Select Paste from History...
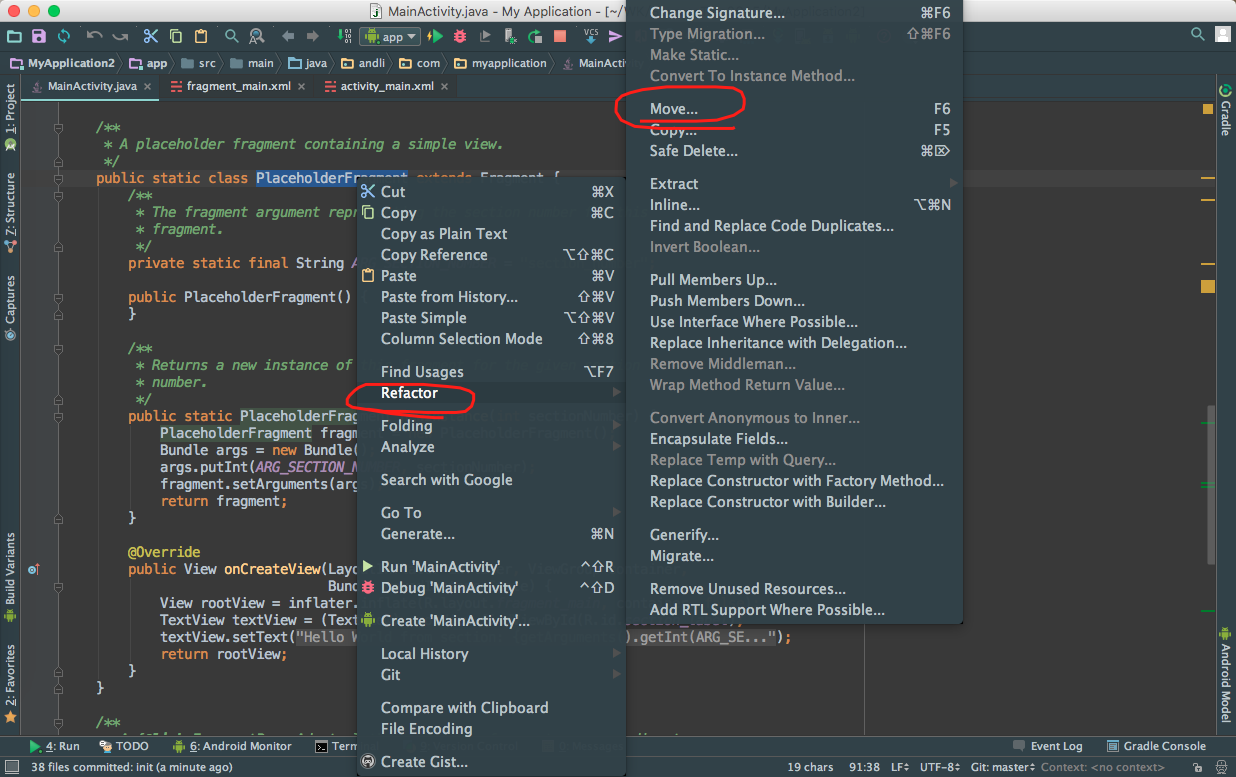The width and height of the screenshot is (1236, 777). tap(491, 297)
